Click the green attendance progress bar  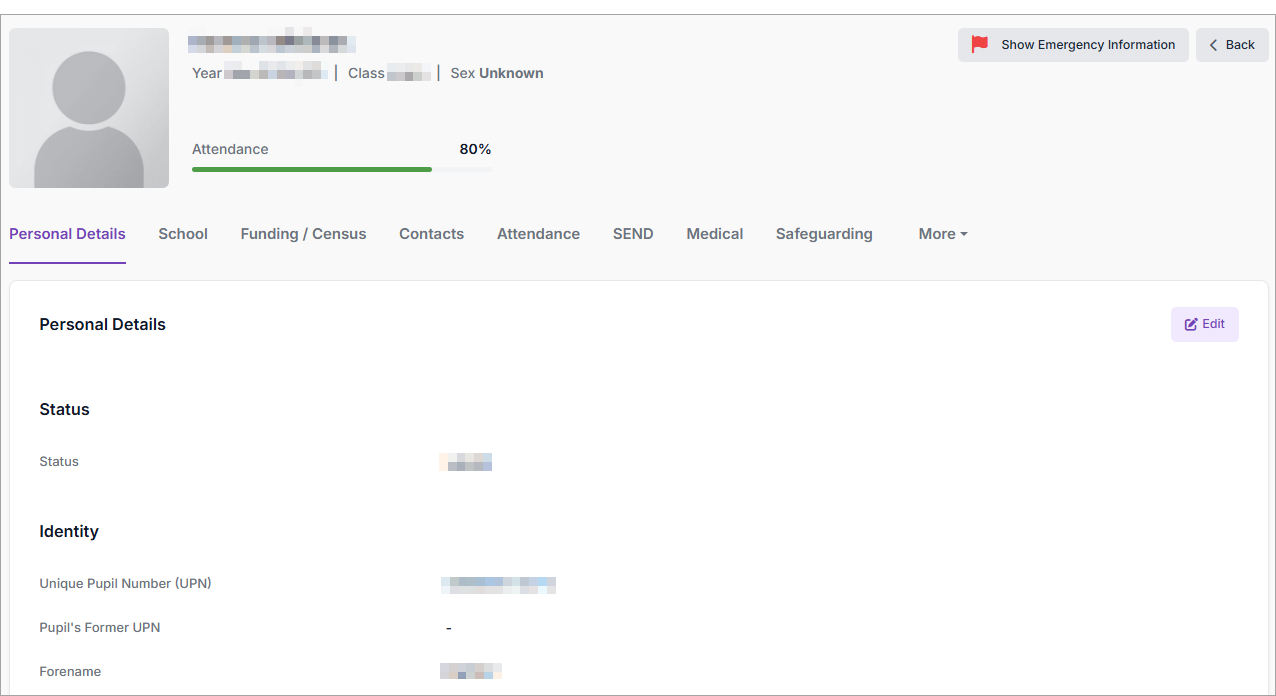[312, 169]
